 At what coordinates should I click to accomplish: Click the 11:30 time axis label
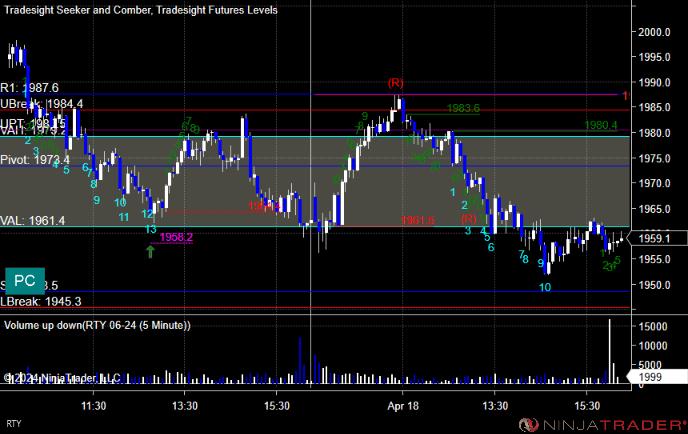pyautogui.click(x=93, y=406)
